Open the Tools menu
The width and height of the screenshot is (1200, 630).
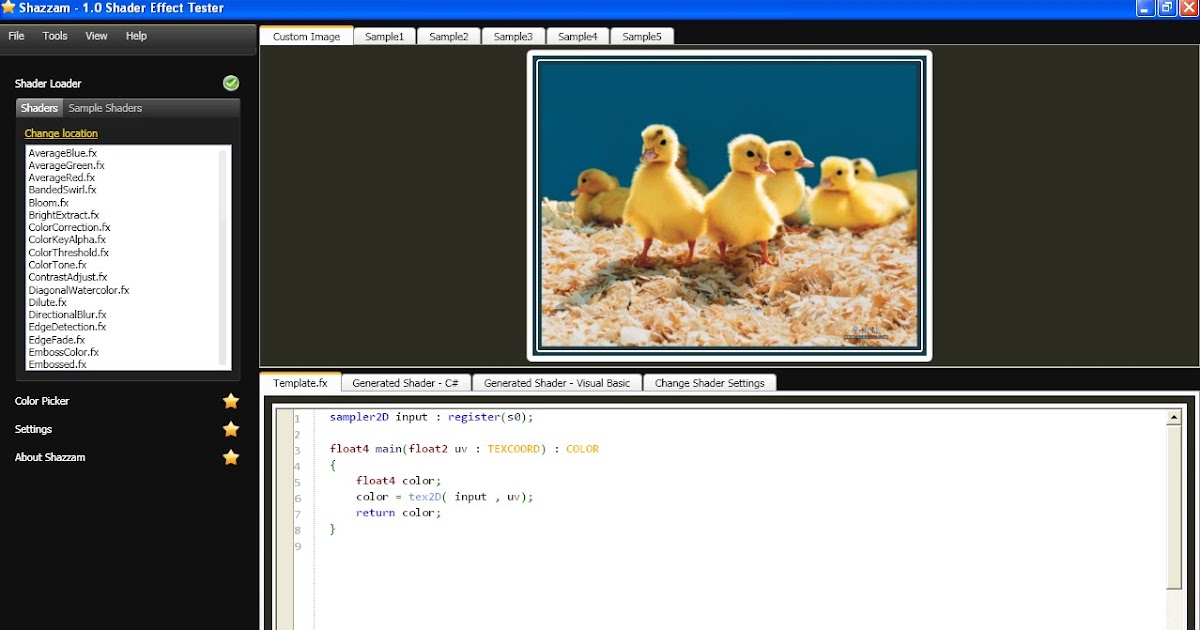coord(54,35)
